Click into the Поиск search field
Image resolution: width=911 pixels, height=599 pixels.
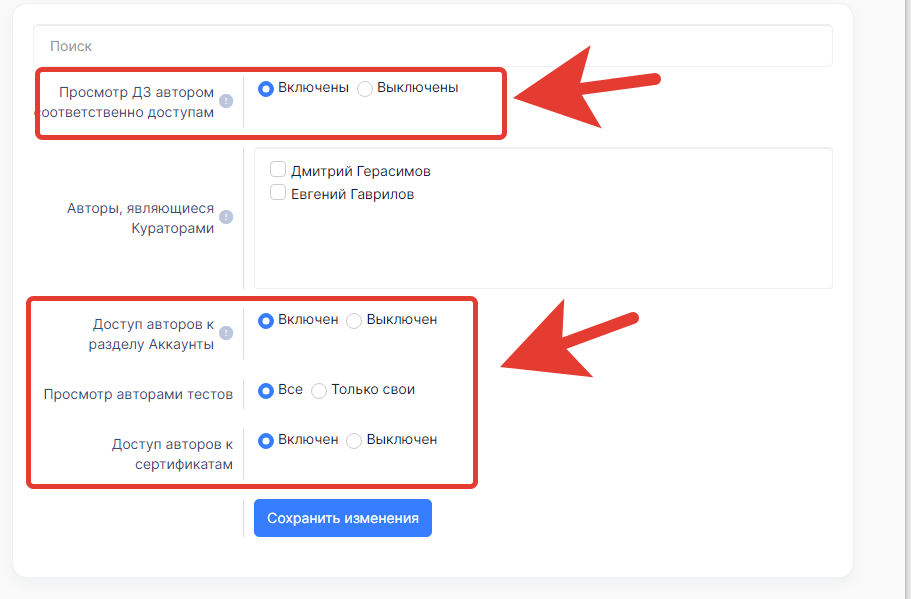pos(433,46)
